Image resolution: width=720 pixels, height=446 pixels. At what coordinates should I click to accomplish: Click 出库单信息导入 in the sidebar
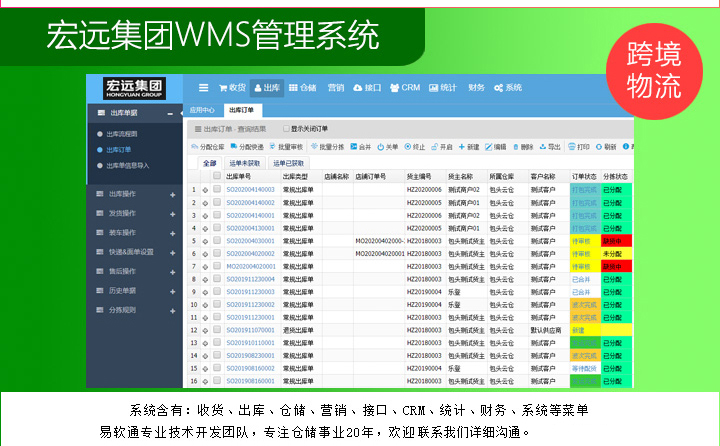click(128, 165)
